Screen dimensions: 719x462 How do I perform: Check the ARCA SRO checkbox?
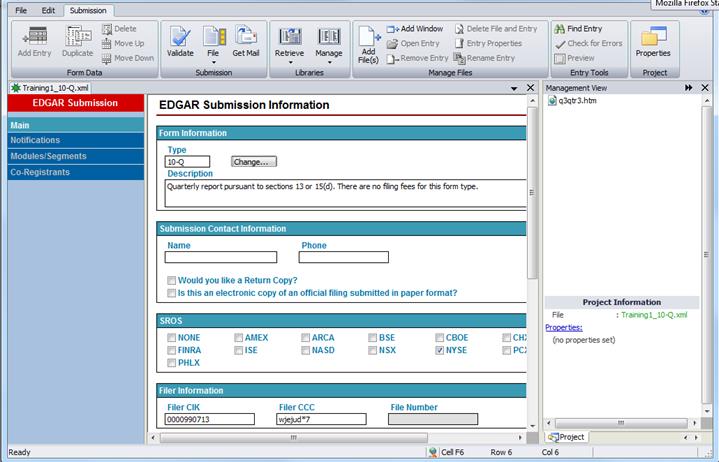click(x=305, y=337)
